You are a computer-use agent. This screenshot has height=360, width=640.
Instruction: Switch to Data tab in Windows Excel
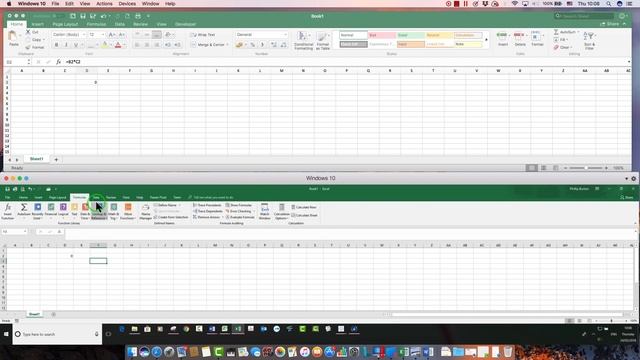pyautogui.click(x=96, y=198)
